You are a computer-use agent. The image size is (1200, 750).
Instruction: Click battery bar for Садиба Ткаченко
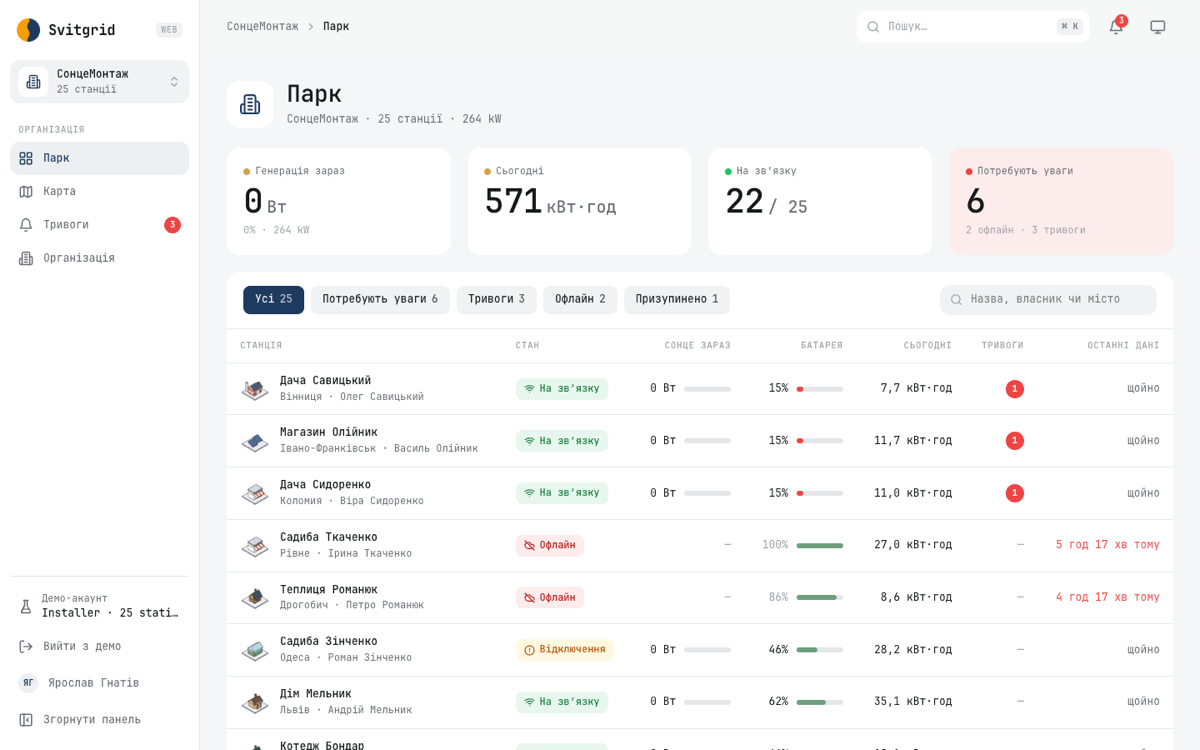[820, 546]
